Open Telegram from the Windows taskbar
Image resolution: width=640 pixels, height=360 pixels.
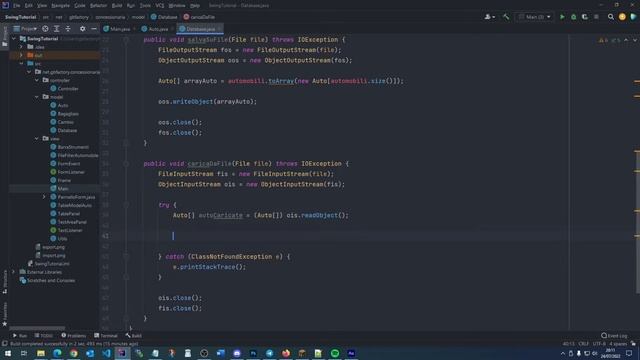(x=269, y=353)
